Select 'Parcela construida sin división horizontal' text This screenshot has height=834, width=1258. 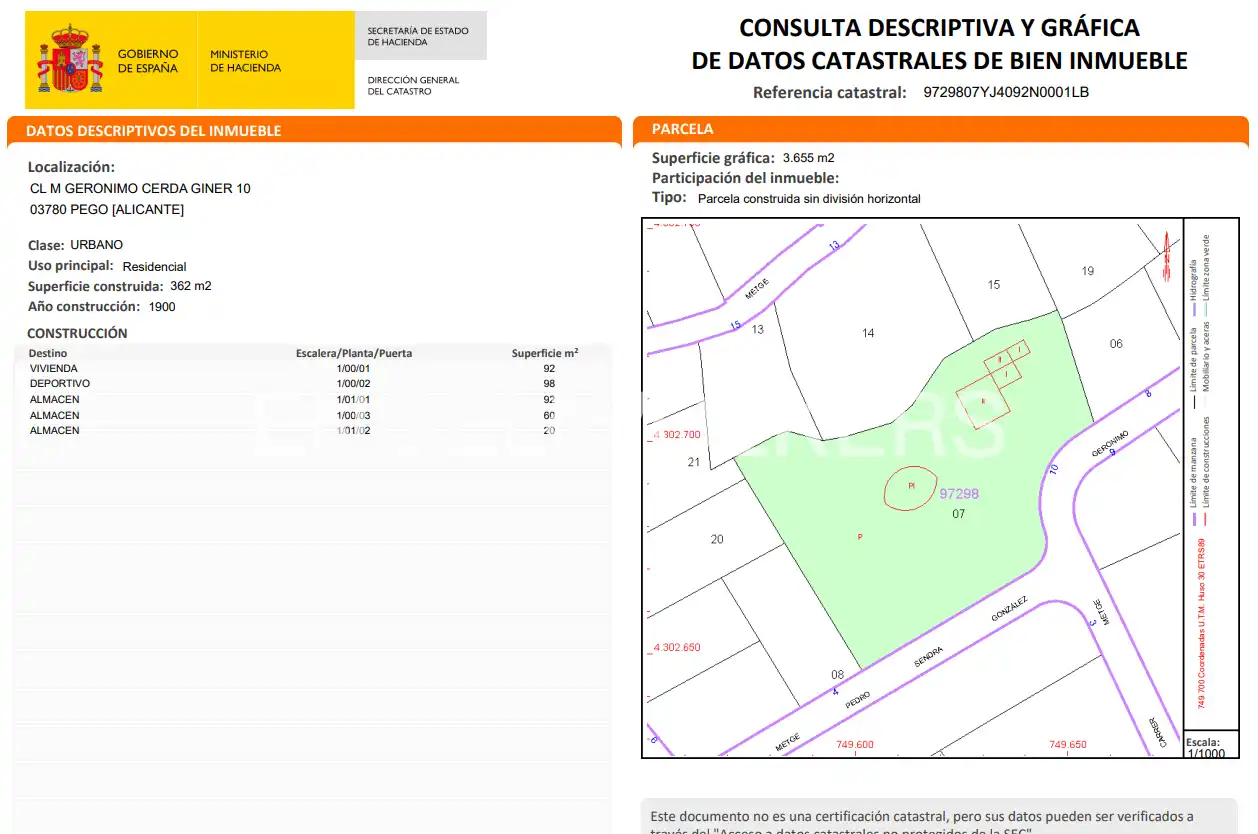(x=809, y=199)
